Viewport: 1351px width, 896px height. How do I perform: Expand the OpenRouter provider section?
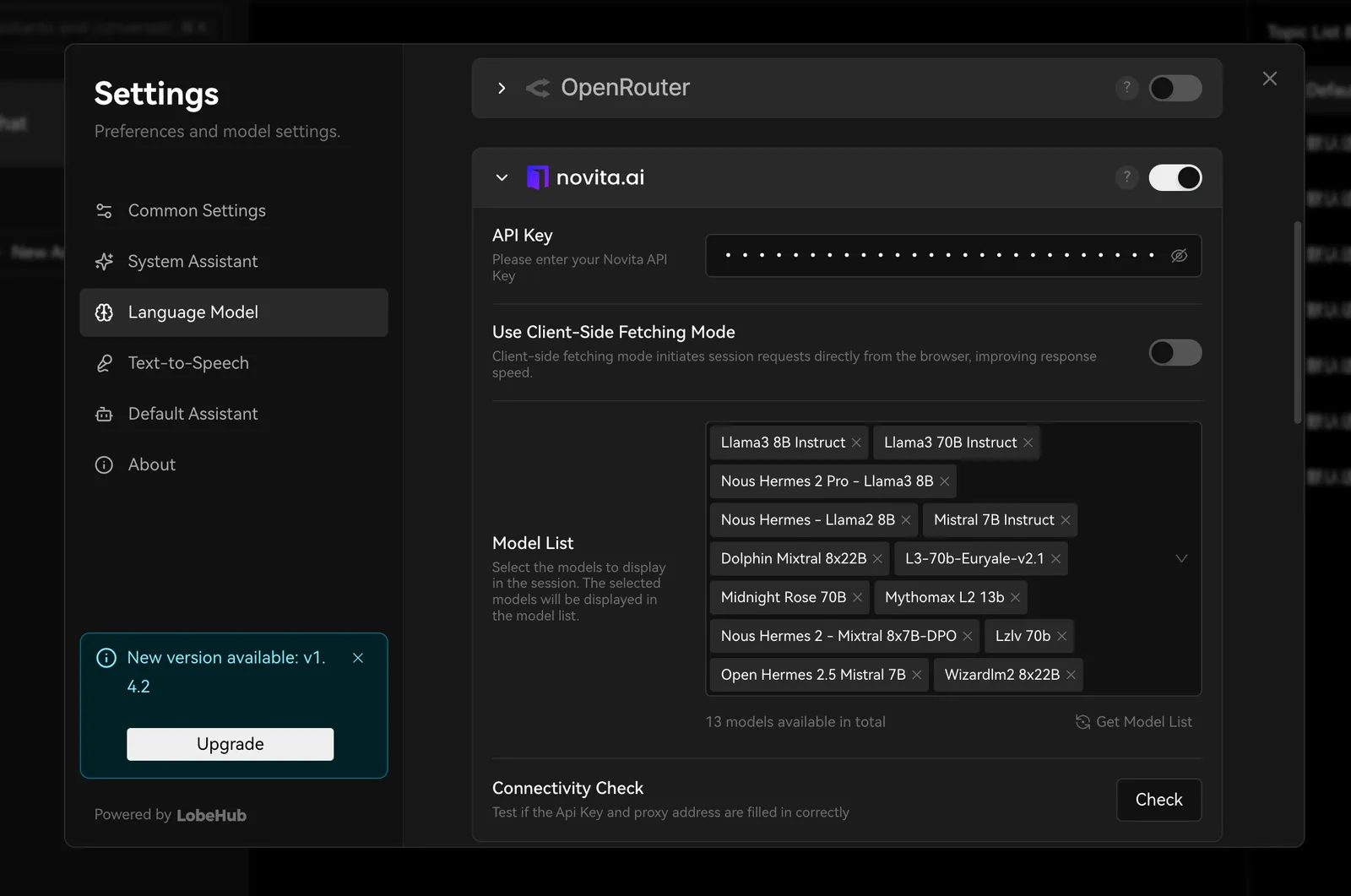pos(502,88)
